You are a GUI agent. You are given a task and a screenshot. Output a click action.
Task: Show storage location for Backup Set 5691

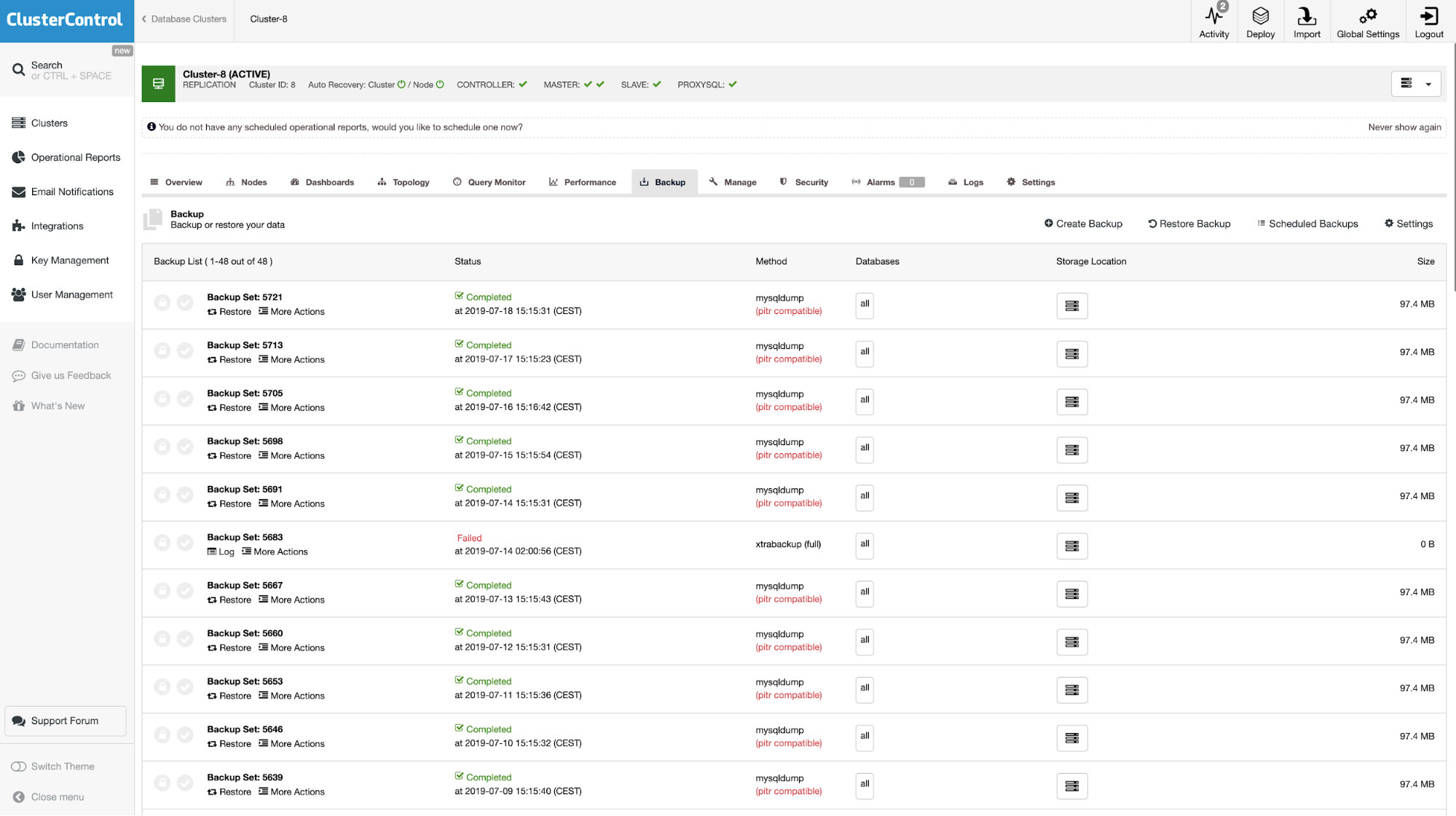point(1071,498)
